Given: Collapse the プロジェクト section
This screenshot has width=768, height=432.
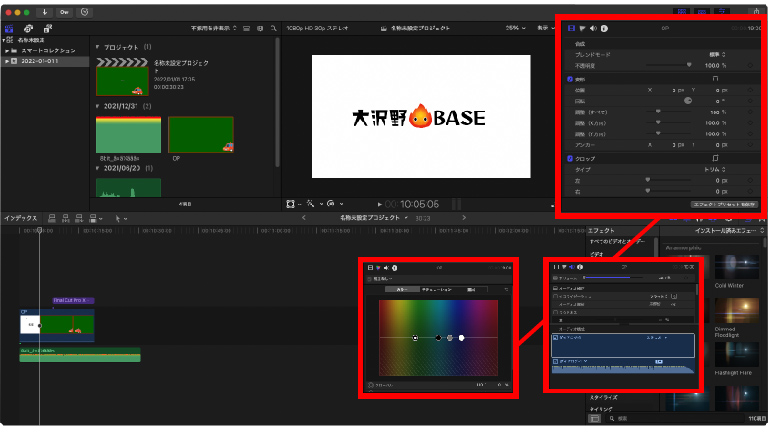Looking at the screenshot, I should pos(97,47).
